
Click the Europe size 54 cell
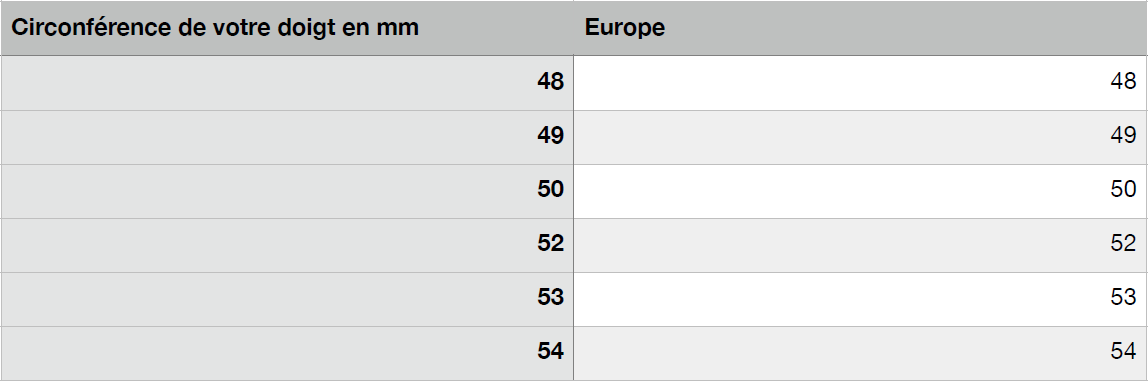pos(860,353)
